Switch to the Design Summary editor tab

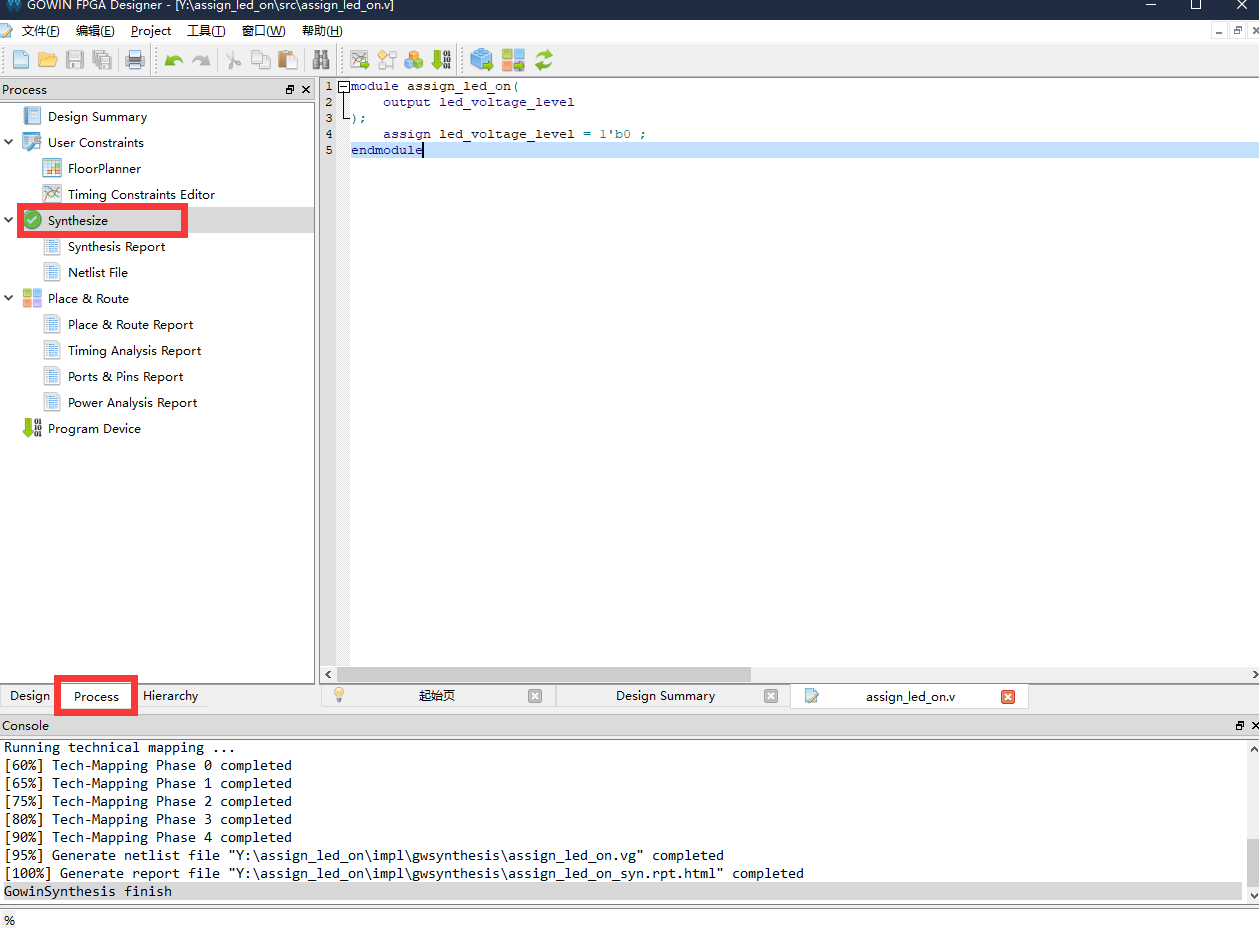(x=666, y=696)
